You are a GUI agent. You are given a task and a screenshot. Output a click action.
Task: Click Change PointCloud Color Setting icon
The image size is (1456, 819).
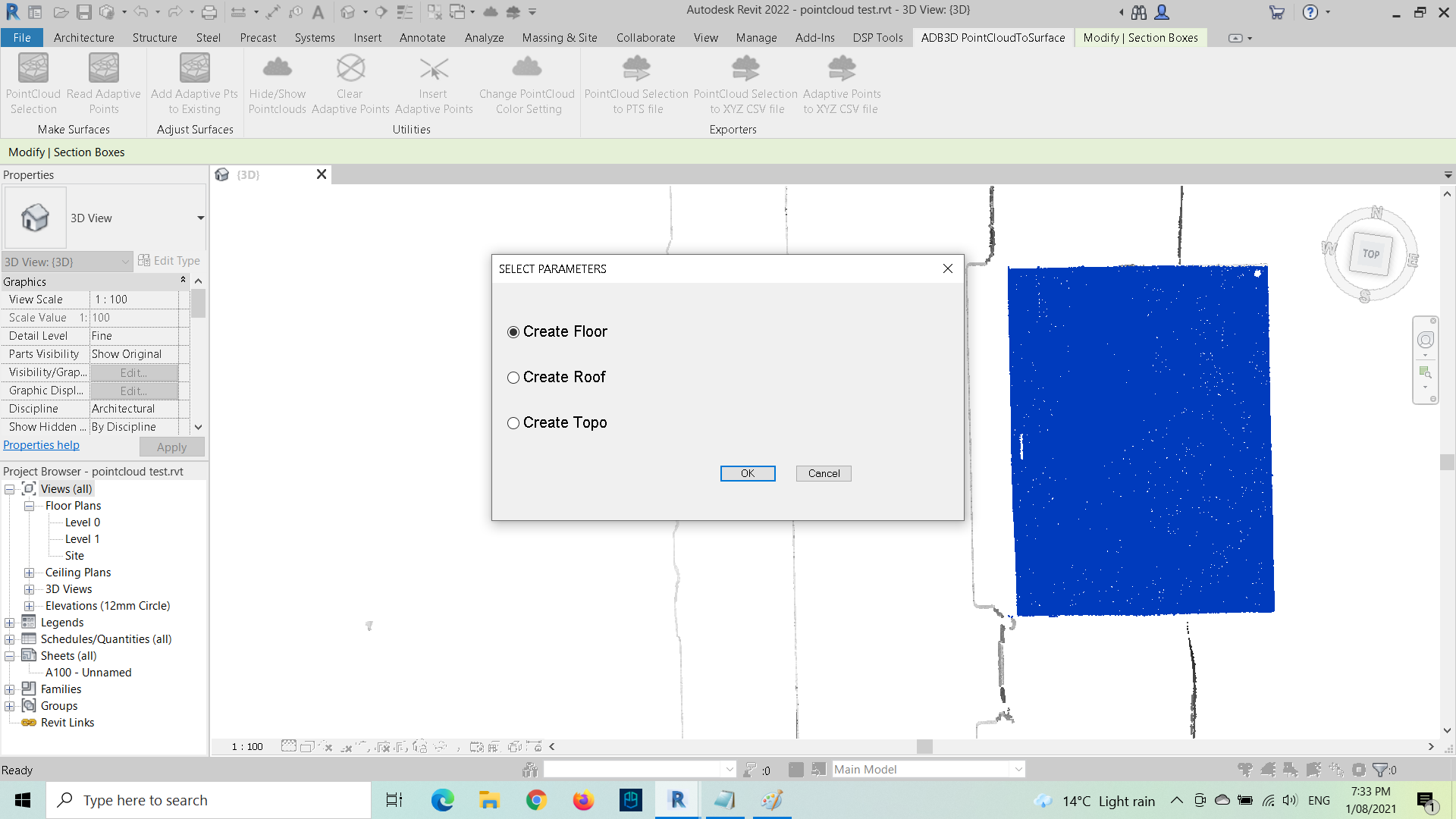click(527, 69)
